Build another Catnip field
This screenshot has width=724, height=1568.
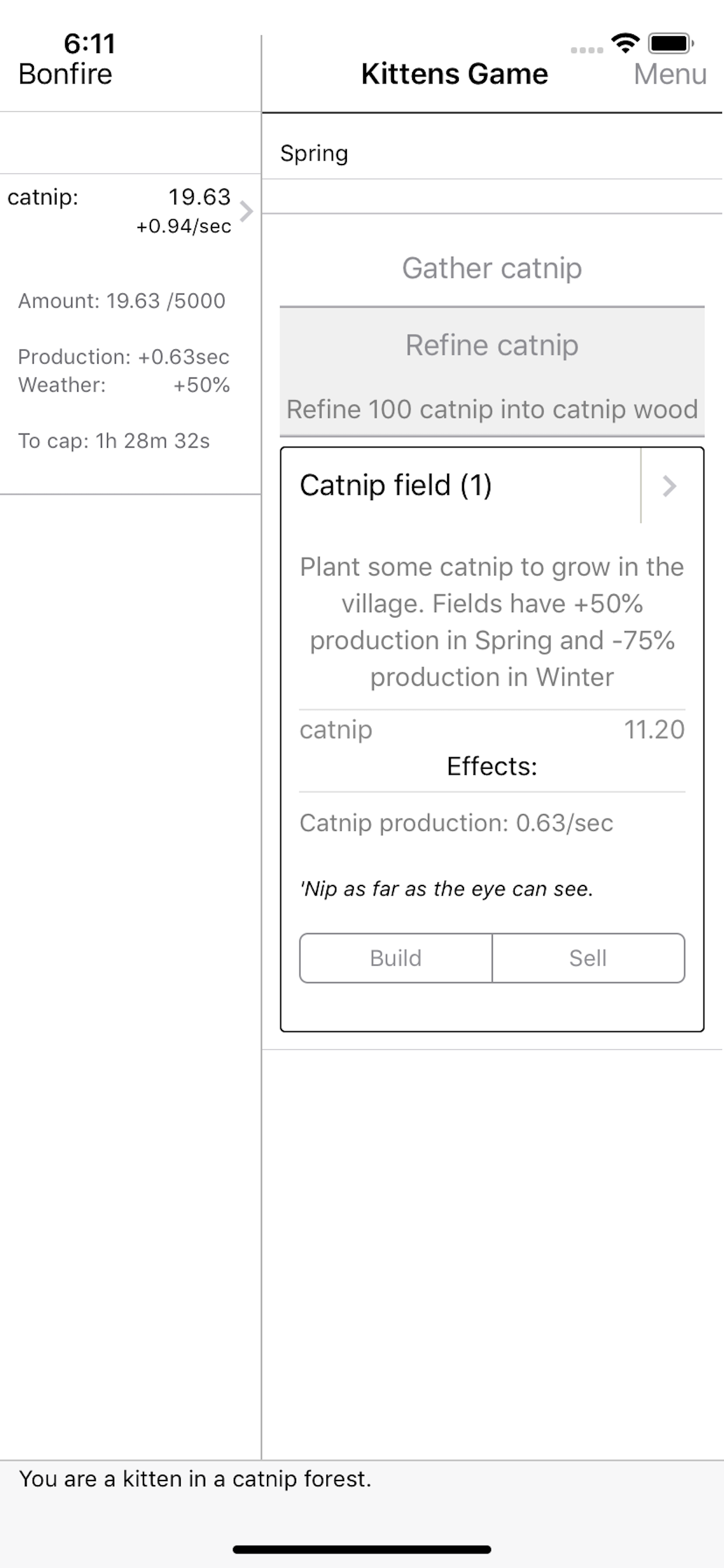(395, 958)
